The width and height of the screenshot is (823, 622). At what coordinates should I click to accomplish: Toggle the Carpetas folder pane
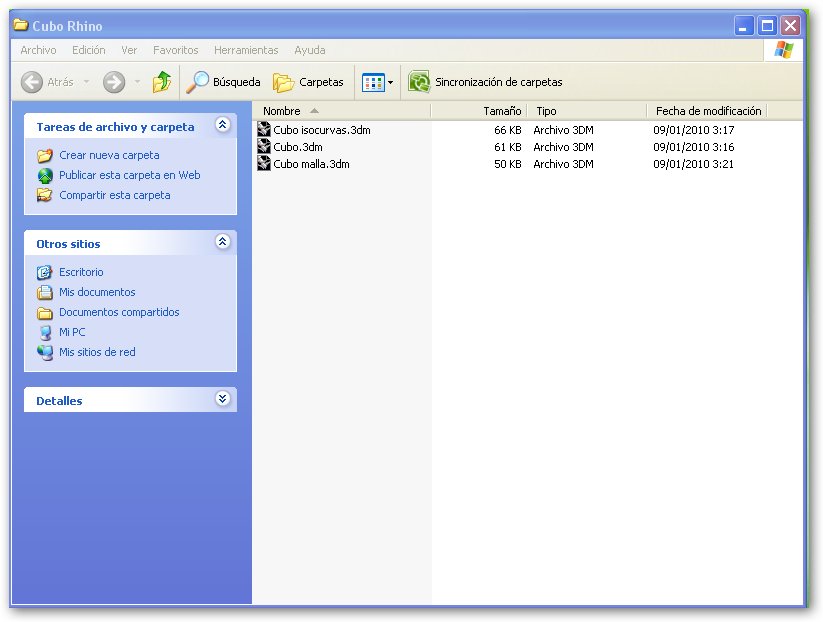[308, 82]
